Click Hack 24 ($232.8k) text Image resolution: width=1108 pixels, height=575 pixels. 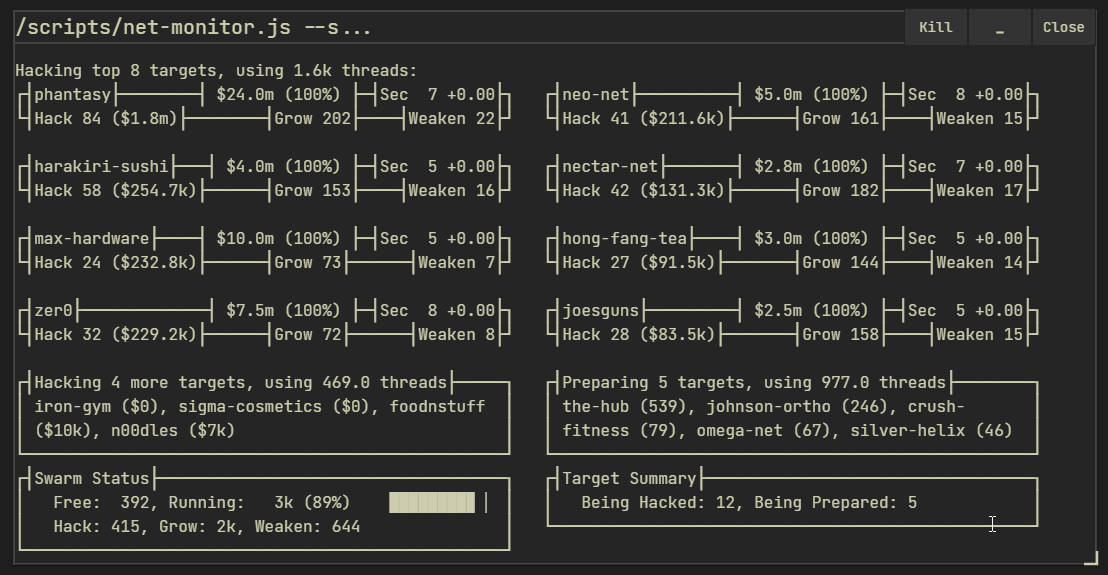click(116, 263)
